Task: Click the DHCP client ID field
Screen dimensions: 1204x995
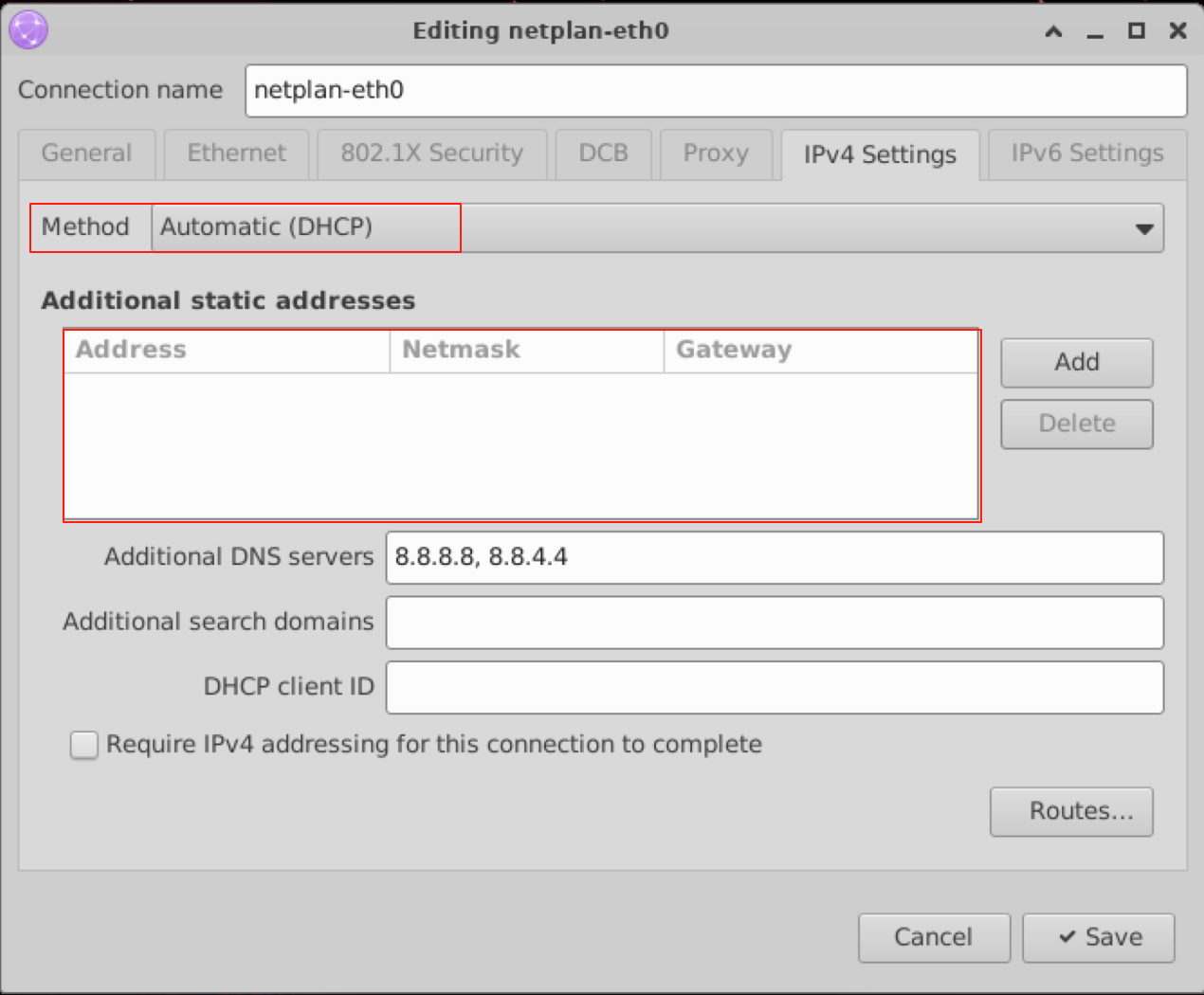Action: (x=775, y=688)
